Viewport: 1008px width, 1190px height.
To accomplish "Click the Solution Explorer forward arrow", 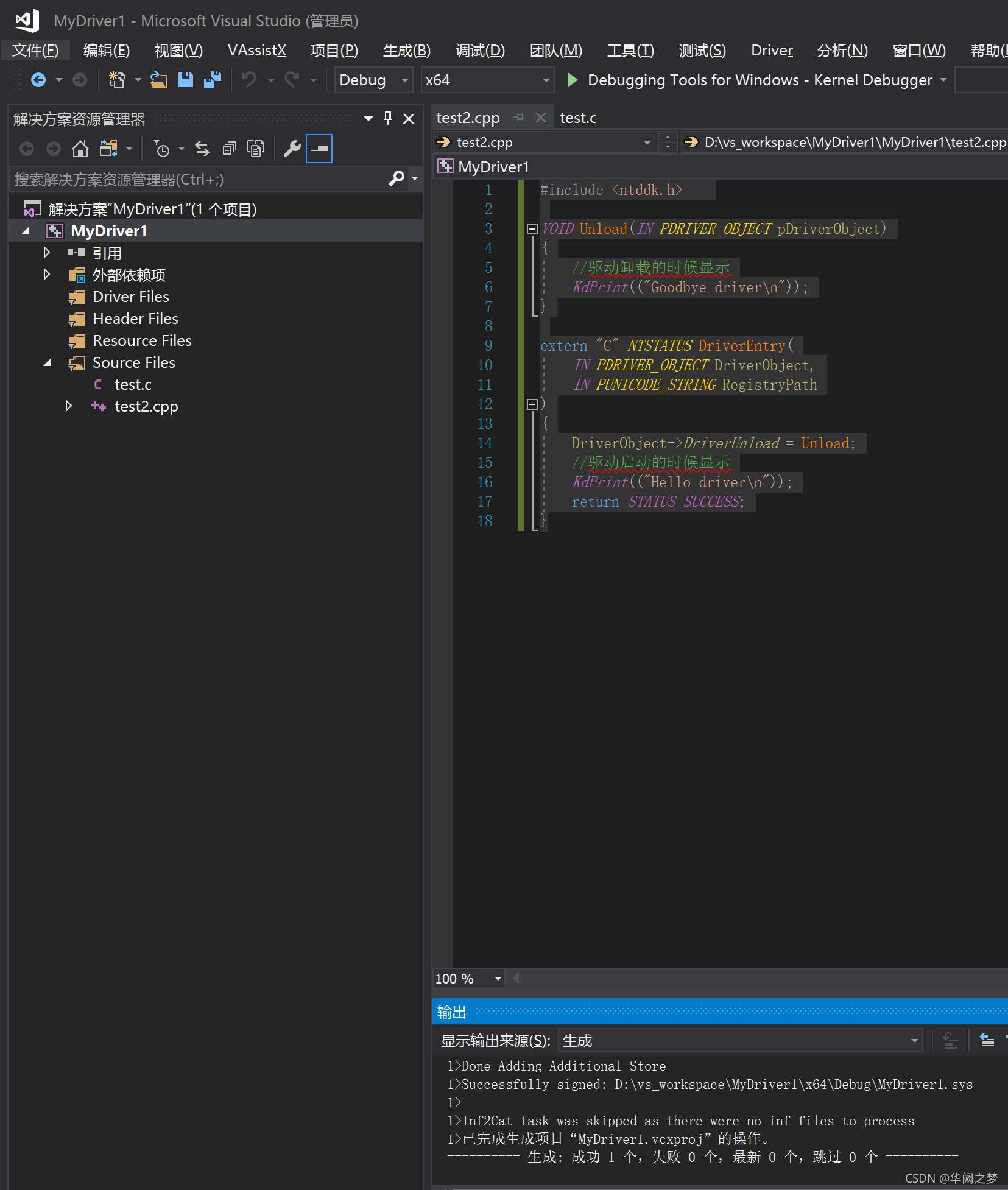I will 54,149.
